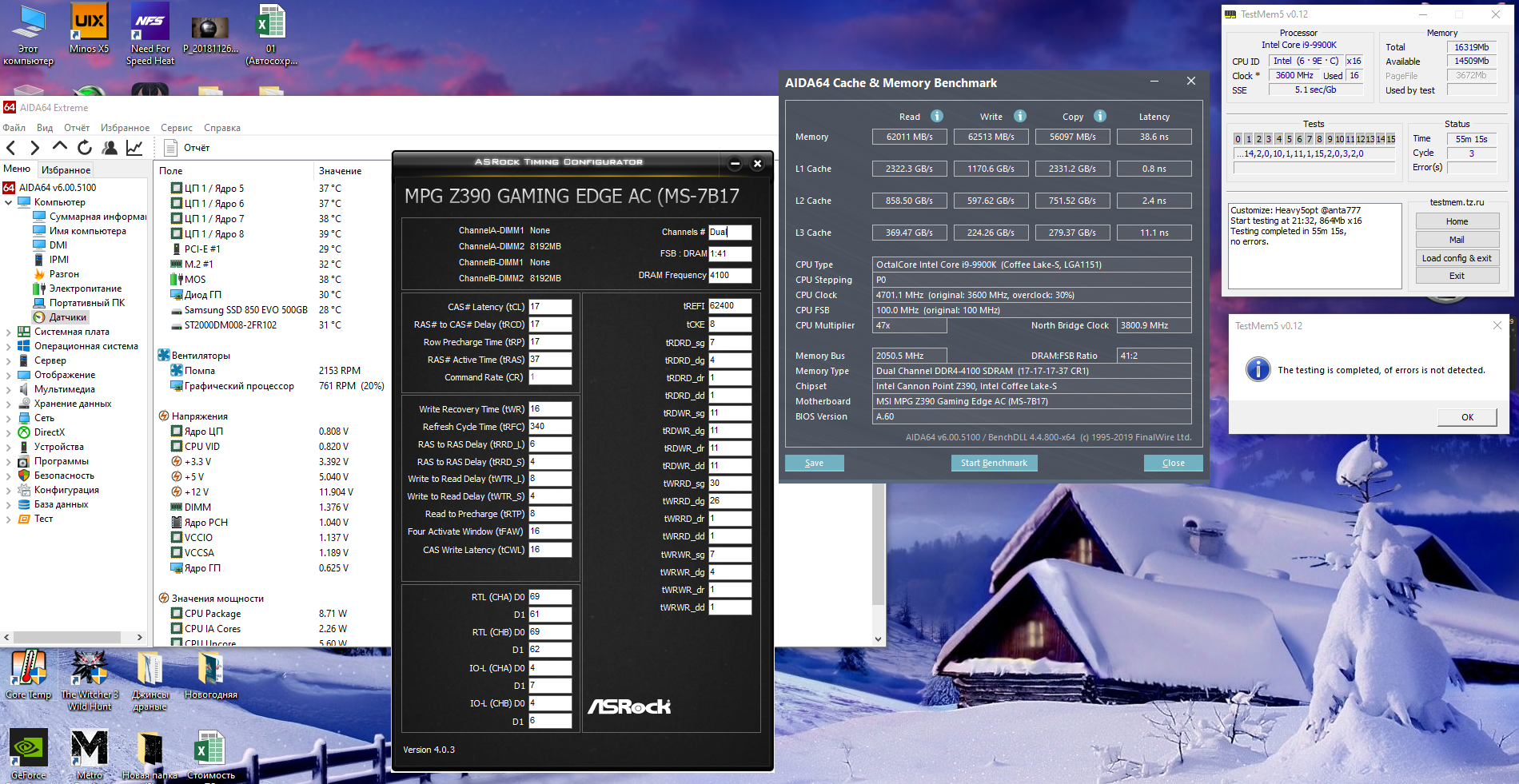
Task: Expand the Операционная система tree node
Action: click(9, 346)
